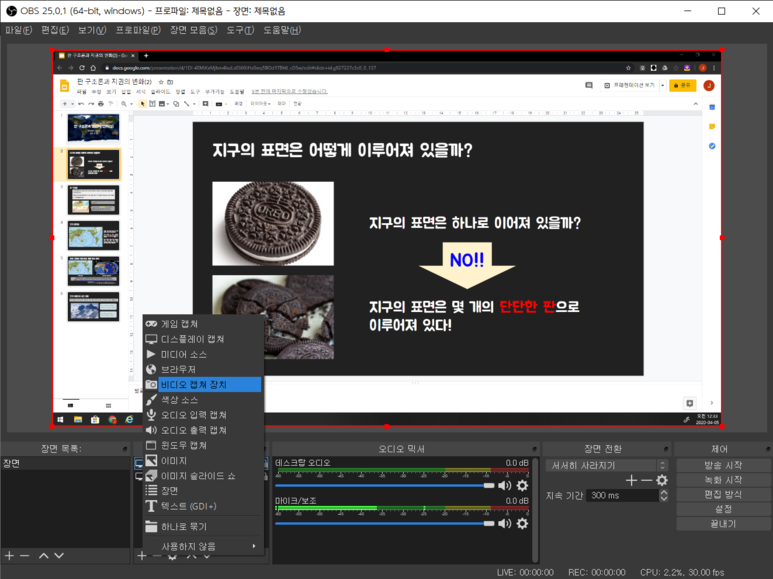The height and width of the screenshot is (579, 773).
Task: Click the LIVE: 00:00:00 status text
Action: pyautogui.click(x=525, y=573)
